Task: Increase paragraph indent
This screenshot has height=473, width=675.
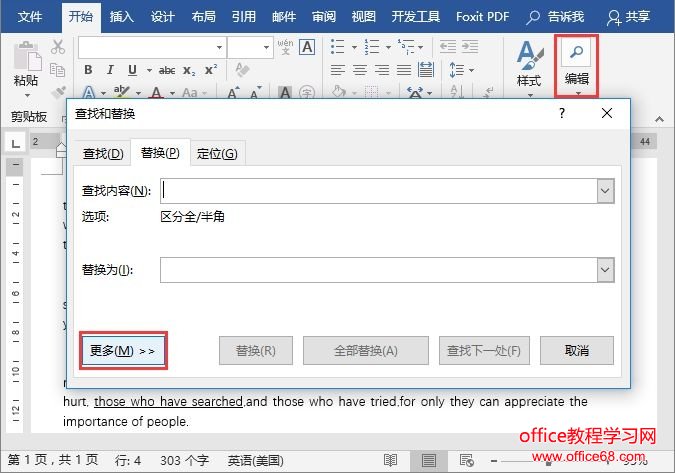Action: [x=470, y=46]
